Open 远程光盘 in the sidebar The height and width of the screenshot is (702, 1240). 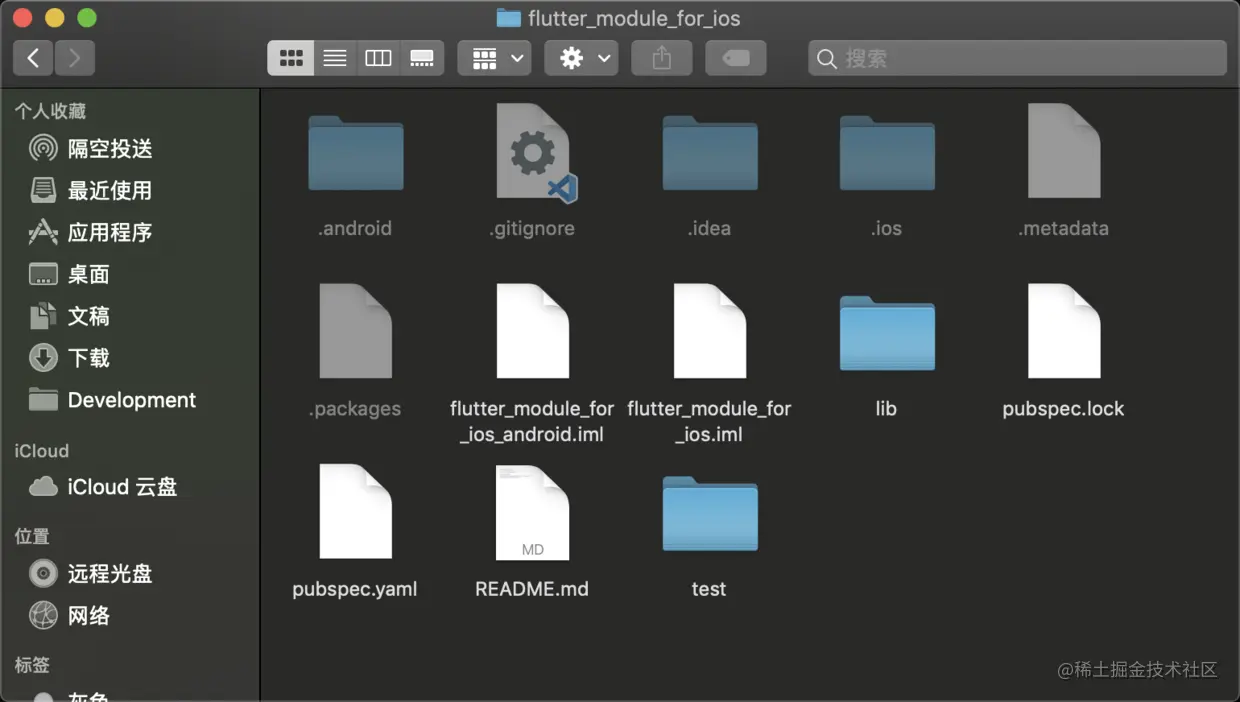[130, 574]
